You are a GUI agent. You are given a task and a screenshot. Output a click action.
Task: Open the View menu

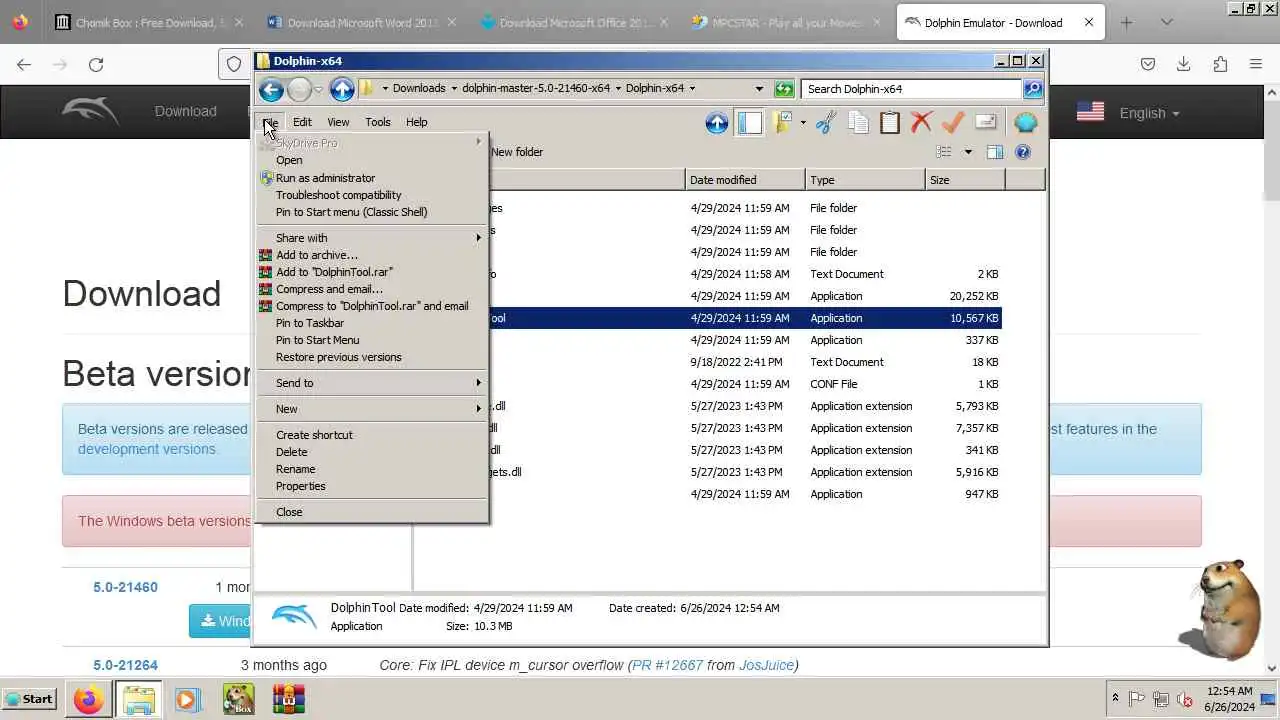tap(338, 122)
